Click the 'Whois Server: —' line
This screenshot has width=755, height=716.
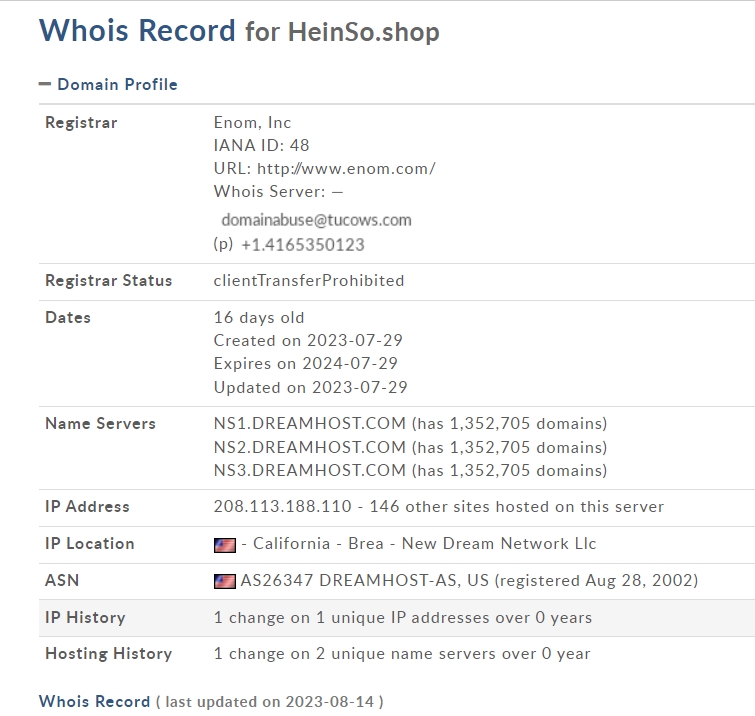[x=278, y=192]
